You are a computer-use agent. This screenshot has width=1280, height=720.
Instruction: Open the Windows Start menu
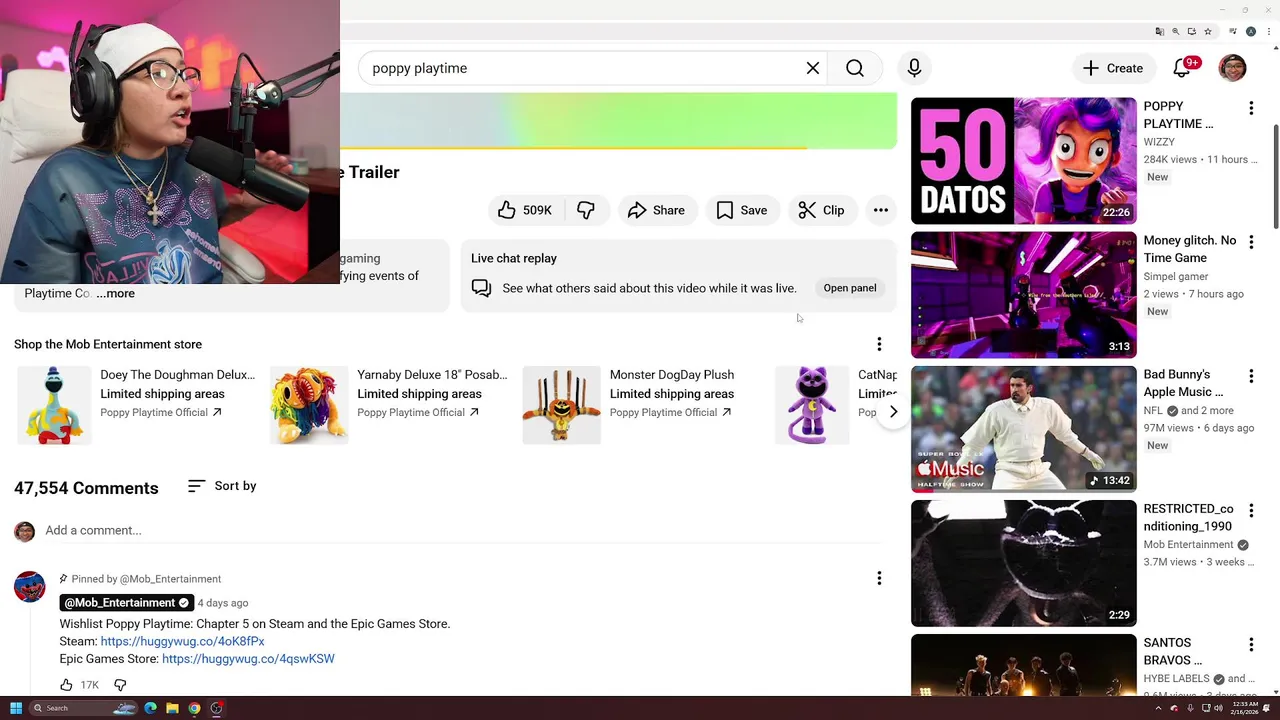pyautogui.click(x=16, y=708)
